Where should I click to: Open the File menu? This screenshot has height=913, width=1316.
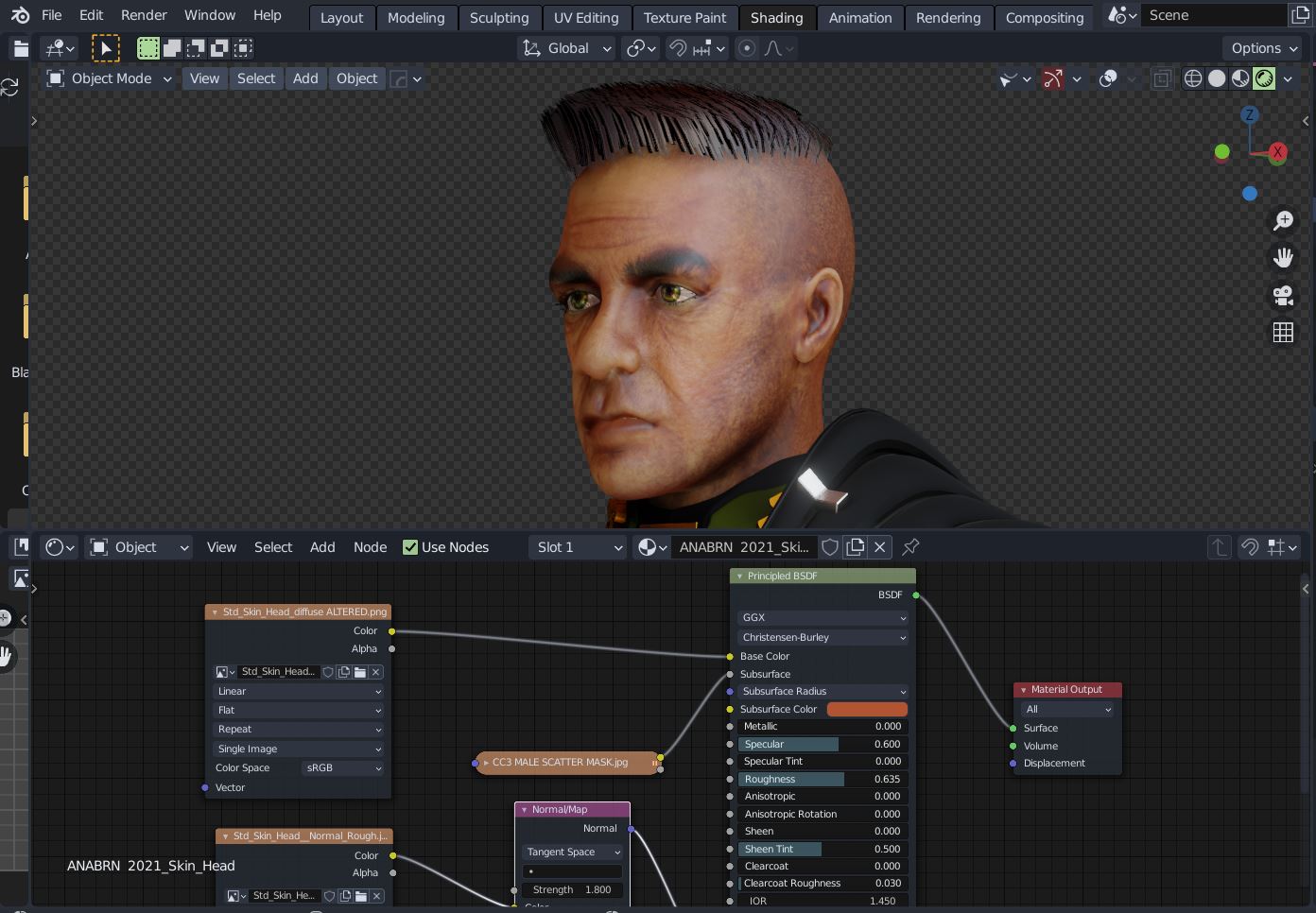point(52,15)
